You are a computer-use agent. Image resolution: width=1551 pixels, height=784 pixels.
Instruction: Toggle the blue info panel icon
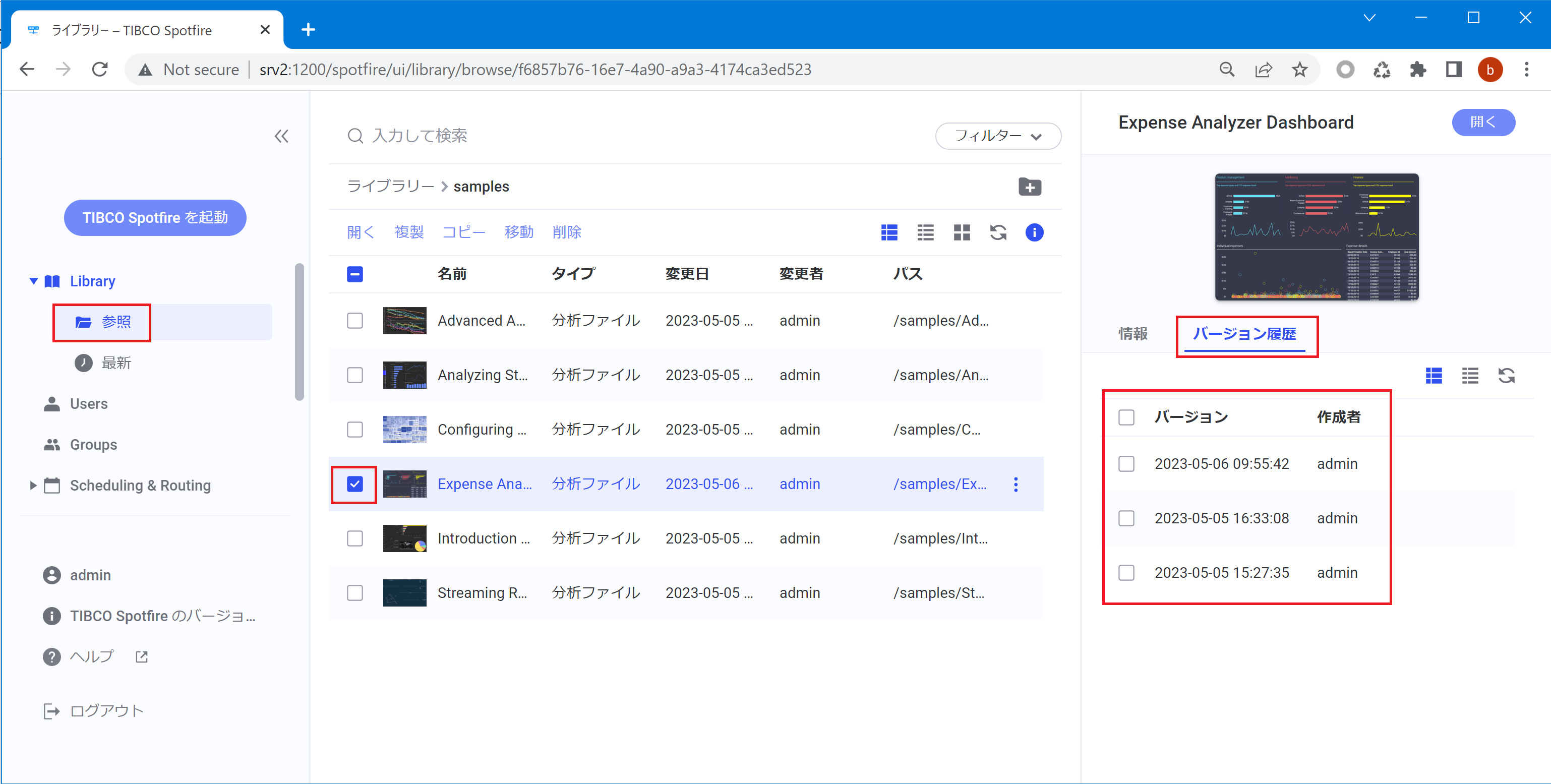pyautogui.click(x=1034, y=232)
